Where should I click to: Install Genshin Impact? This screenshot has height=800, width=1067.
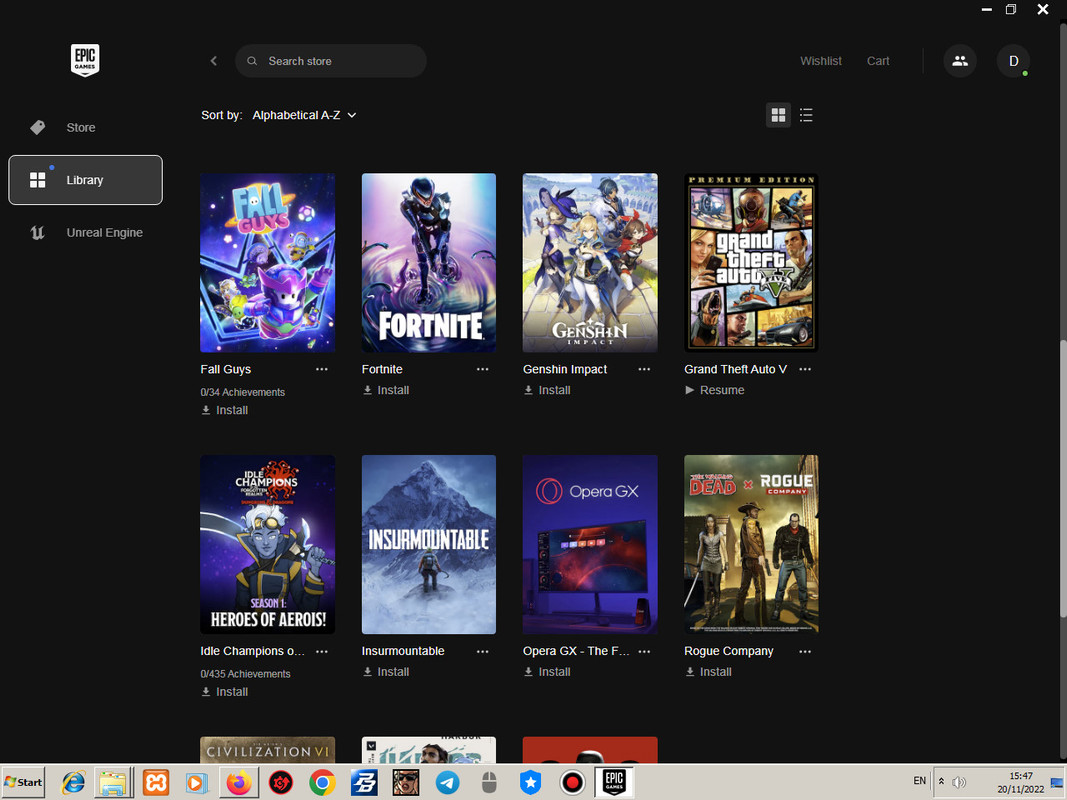pos(547,390)
